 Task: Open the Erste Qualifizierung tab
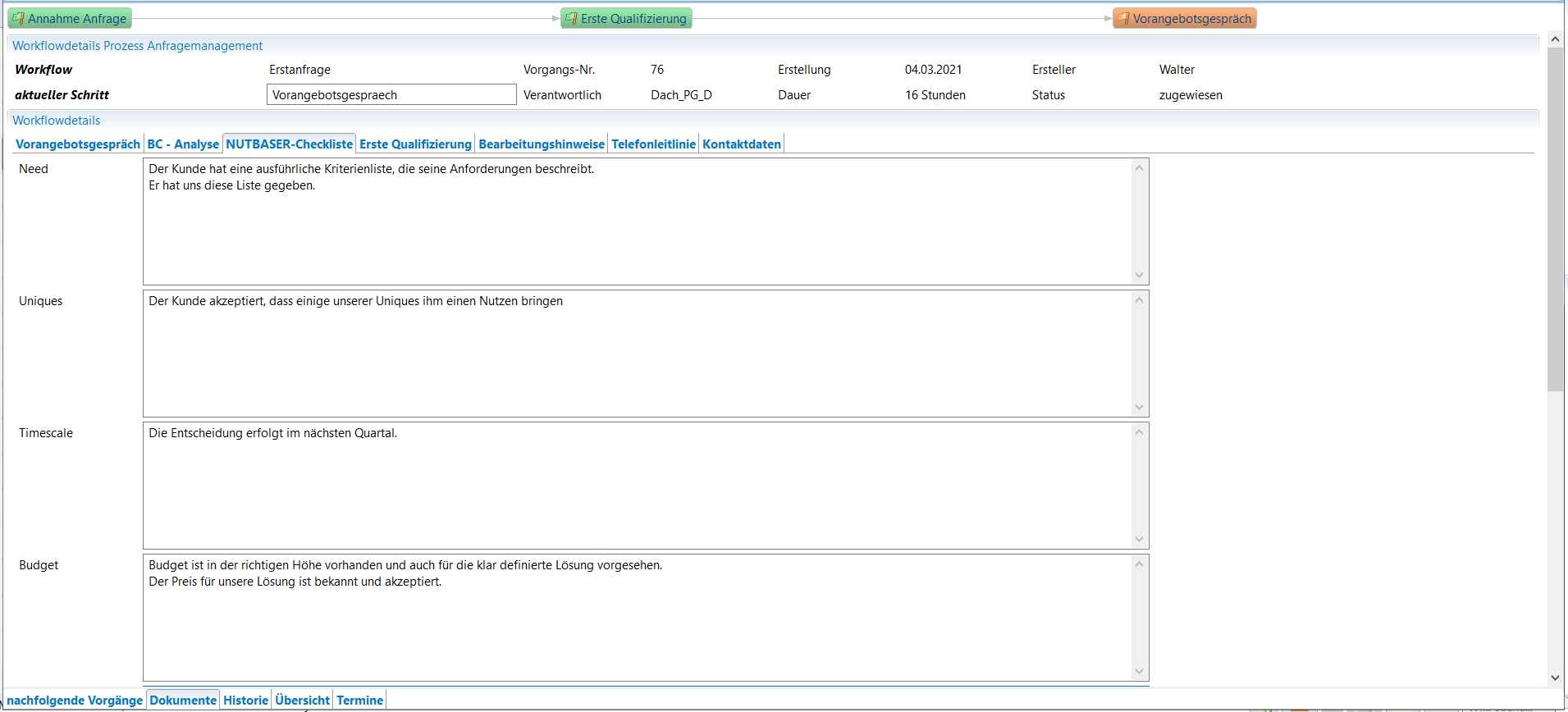click(x=415, y=144)
